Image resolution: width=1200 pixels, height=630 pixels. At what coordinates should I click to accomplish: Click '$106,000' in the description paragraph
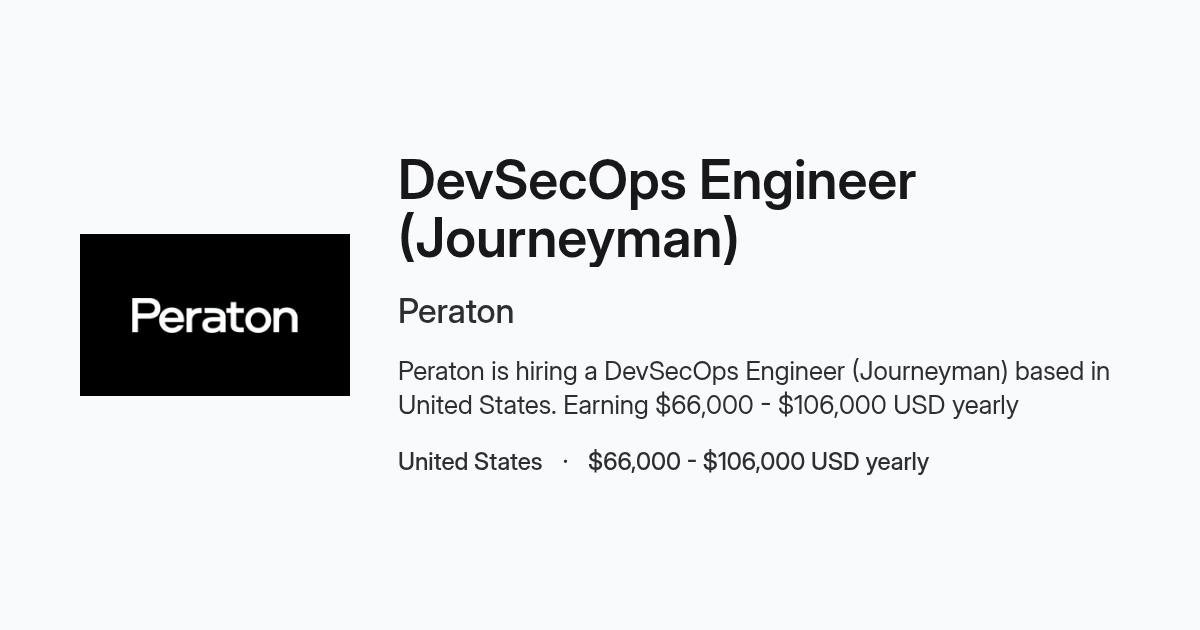(x=832, y=406)
